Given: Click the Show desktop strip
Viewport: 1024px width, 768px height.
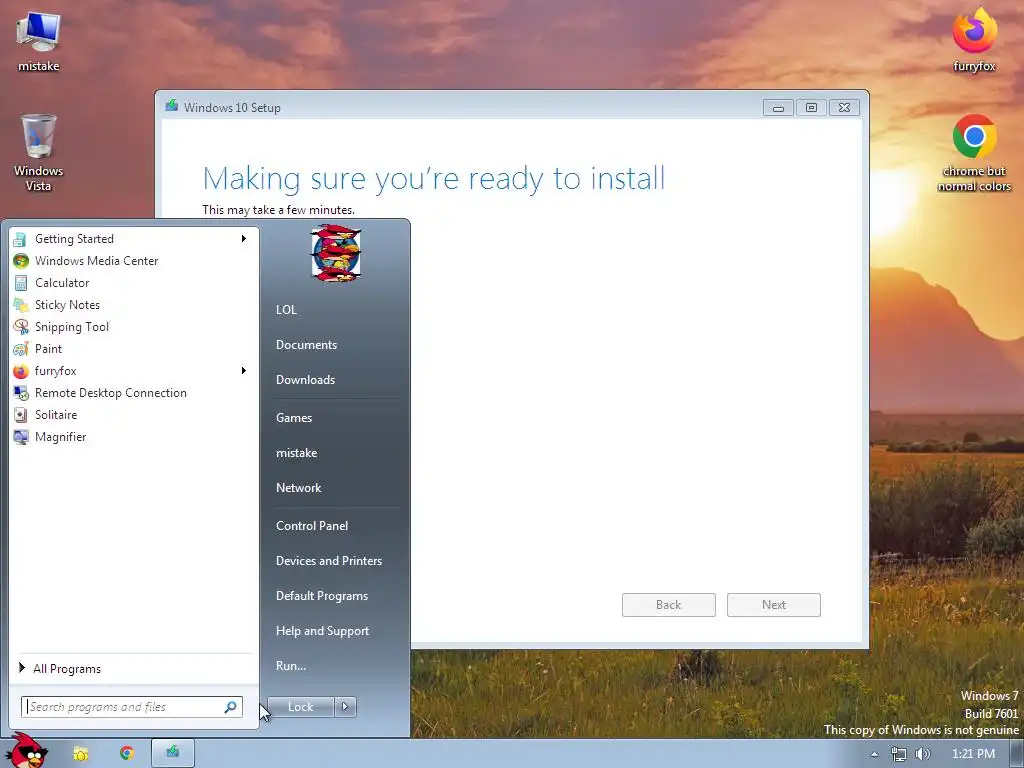Looking at the screenshot, I should tap(1017, 754).
